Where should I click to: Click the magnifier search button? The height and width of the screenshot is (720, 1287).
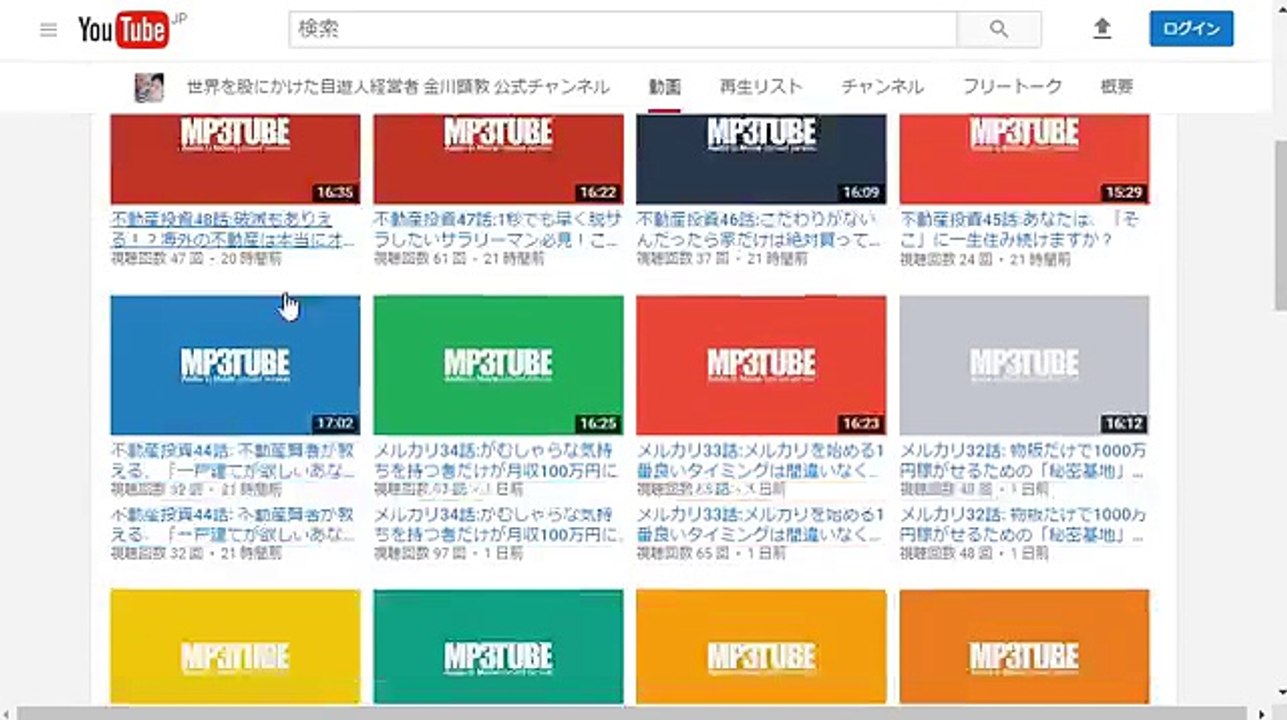pyautogui.click(x=998, y=30)
